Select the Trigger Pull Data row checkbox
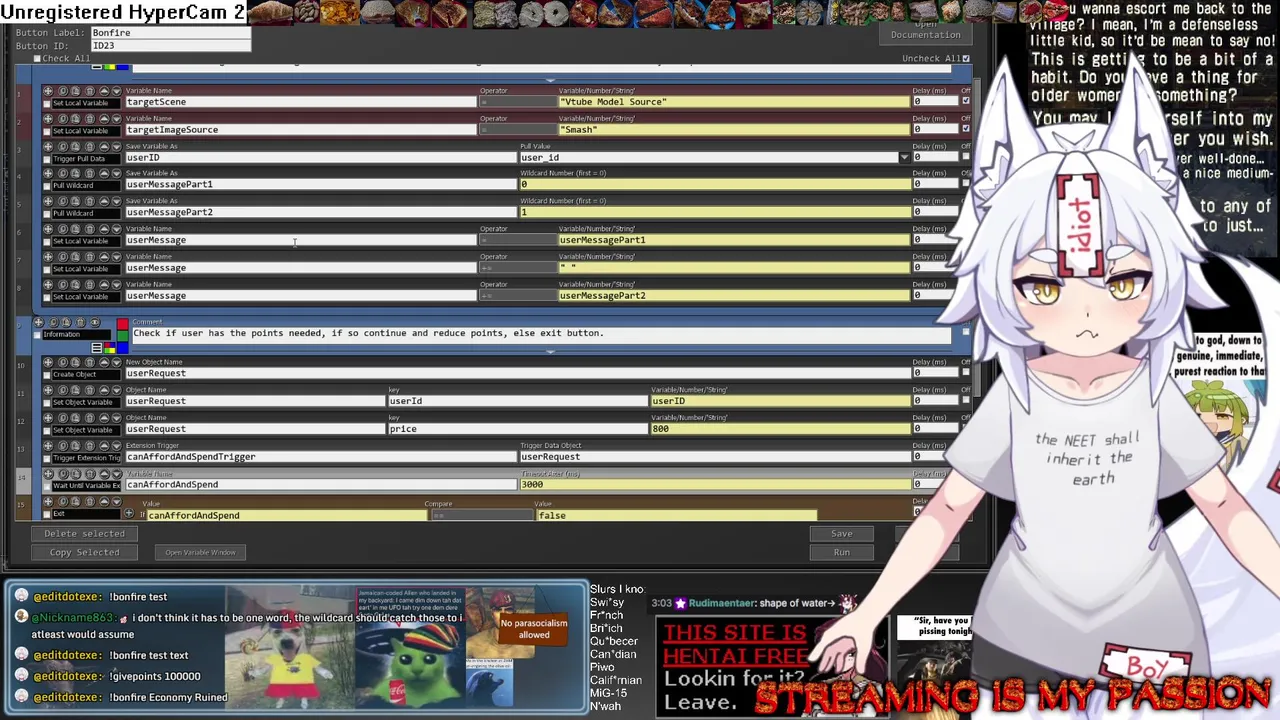1280x720 pixels. click(46, 159)
